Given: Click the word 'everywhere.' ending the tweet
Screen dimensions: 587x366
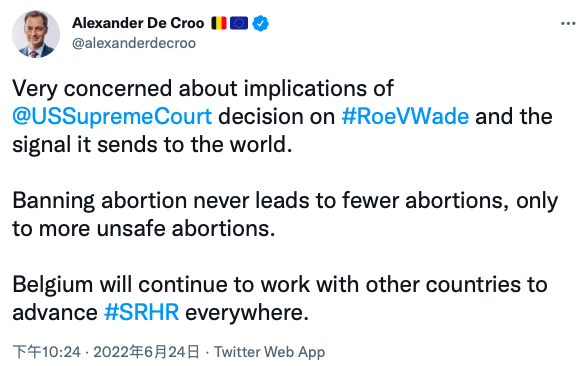Looking at the screenshot, I should [247, 313].
